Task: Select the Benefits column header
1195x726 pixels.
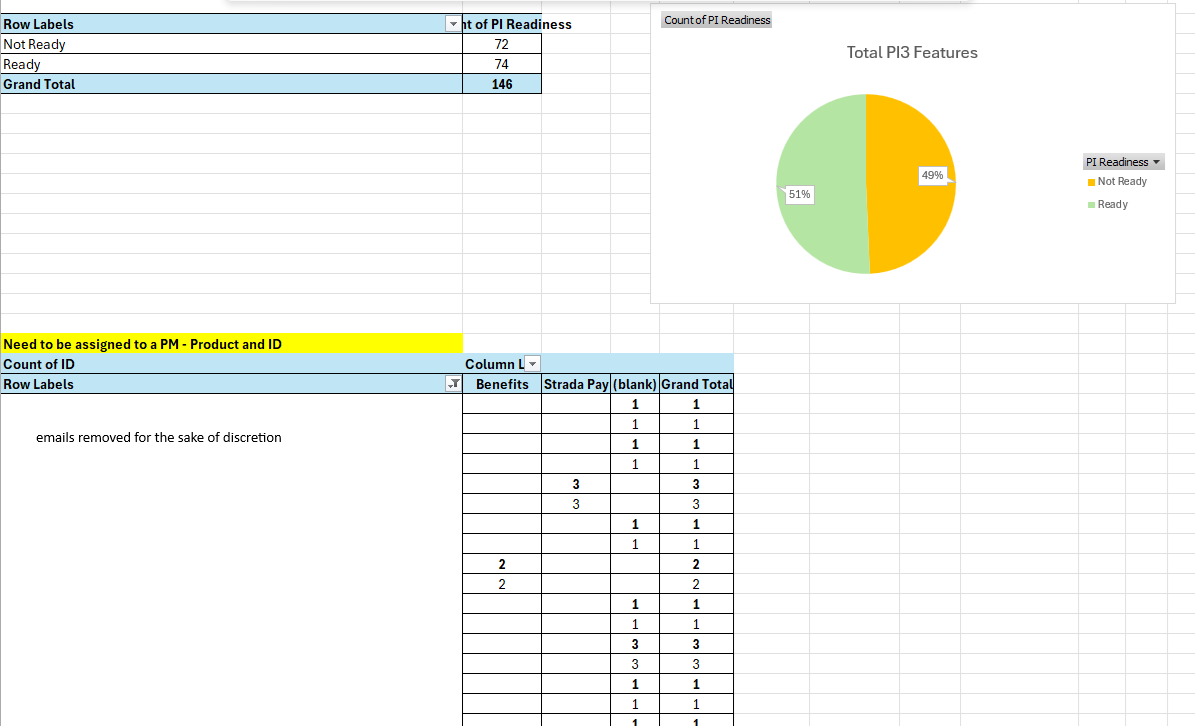Action: click(x=501, y=384)
